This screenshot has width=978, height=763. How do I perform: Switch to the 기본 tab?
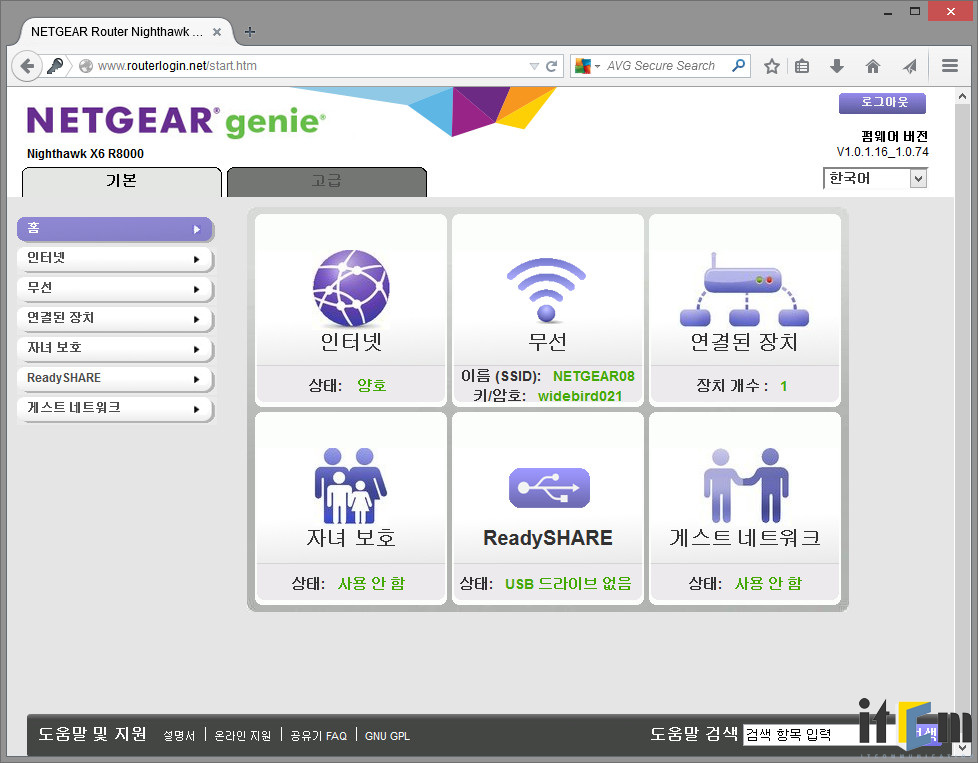(122, 182)
